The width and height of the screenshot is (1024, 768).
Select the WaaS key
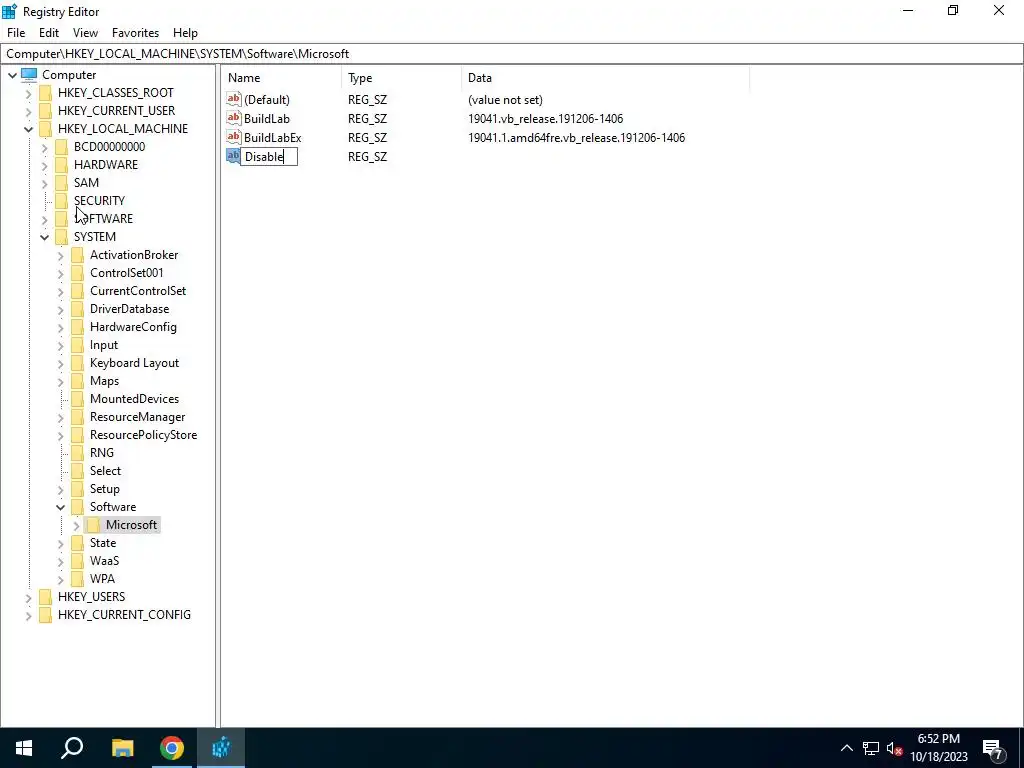pyautogui.click(x=104, y=561)
